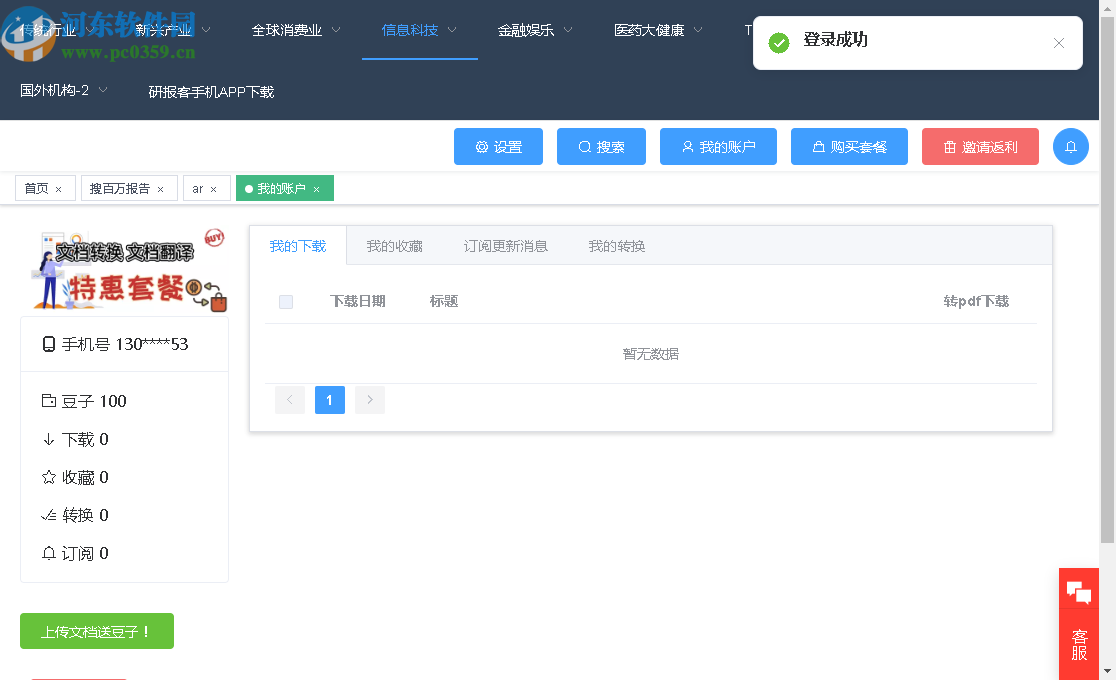Open the 设置 settings gear button
This screenshot has width=1116, height=680.
click(498, 146)
